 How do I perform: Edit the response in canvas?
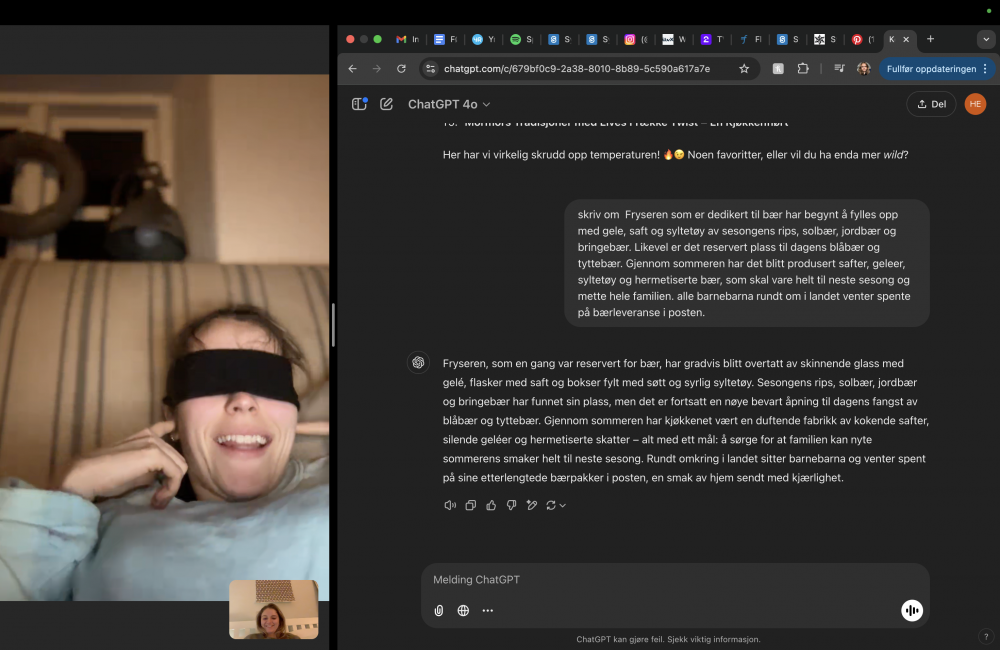tap(532, 505)
